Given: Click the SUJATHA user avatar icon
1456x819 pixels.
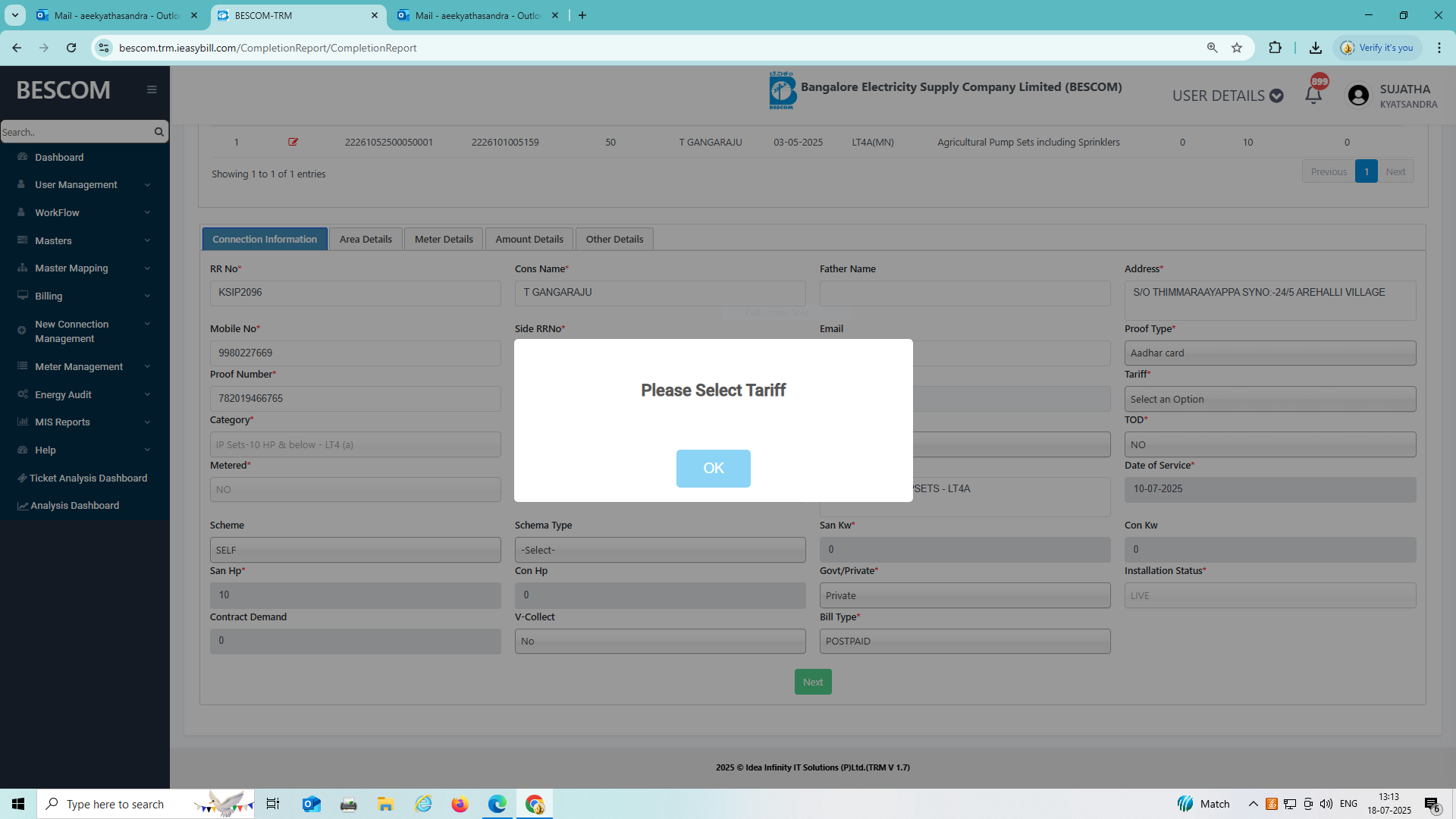Looking at the screenshot, I should coord(1358,95).
